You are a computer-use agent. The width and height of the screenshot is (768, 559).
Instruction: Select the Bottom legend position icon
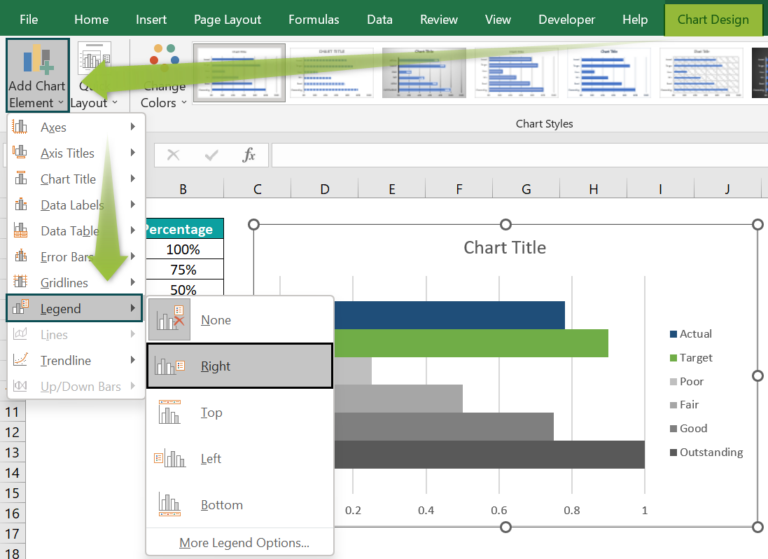[169, 504]
